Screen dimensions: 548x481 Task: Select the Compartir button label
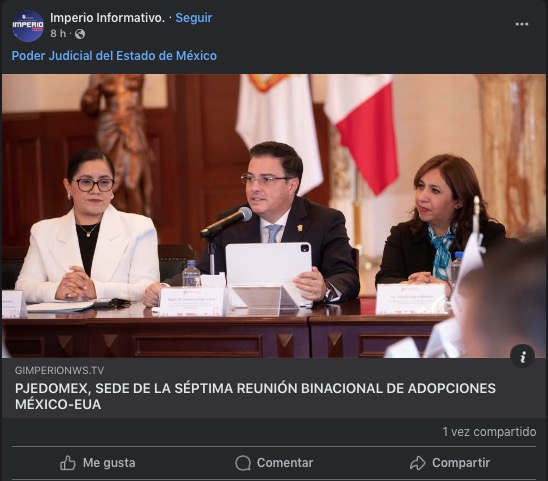tap(461, 463)
